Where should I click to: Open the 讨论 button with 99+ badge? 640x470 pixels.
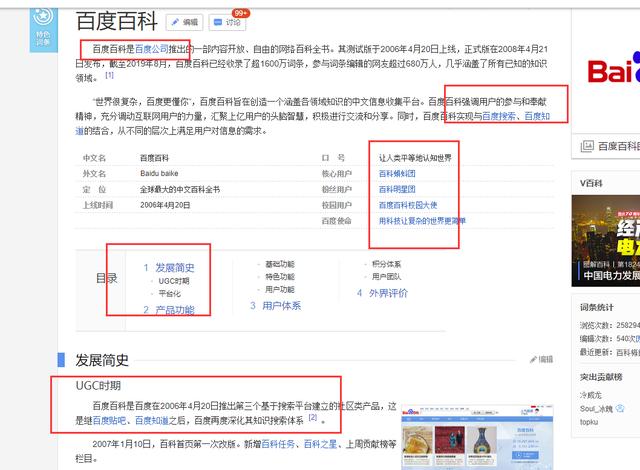(x=227, y=22)
